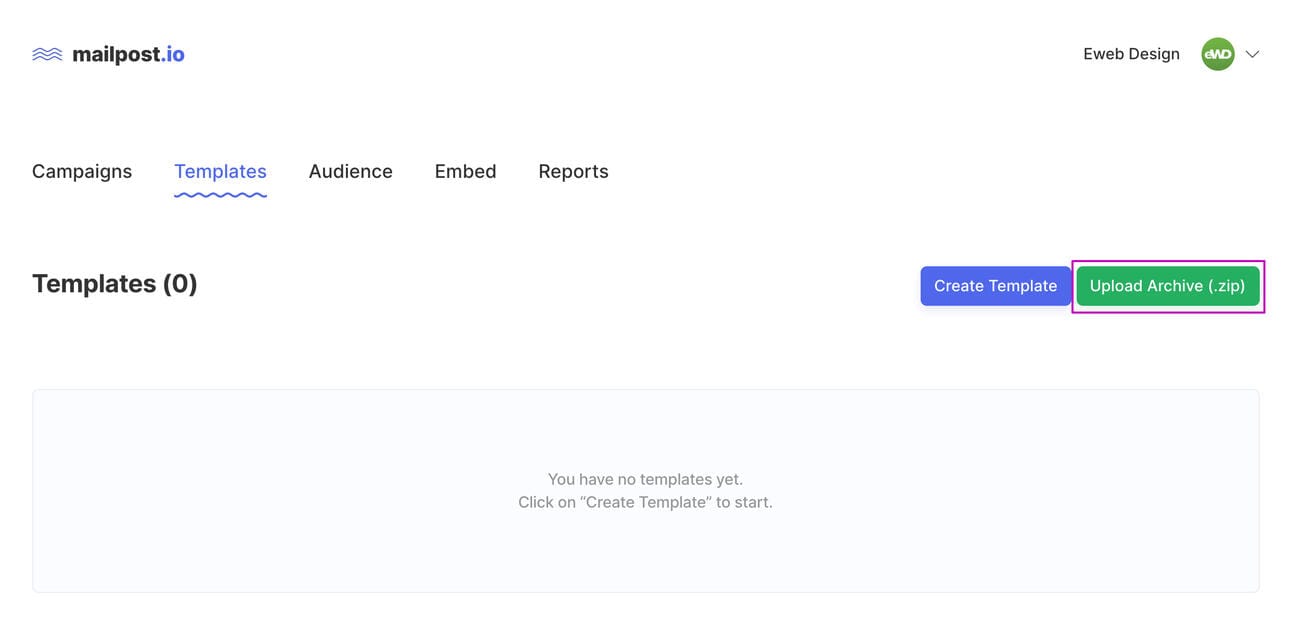The image size is (1292, 621).
Task: Click Upload Archive (.zip) button
Action: click(1167, 286)
